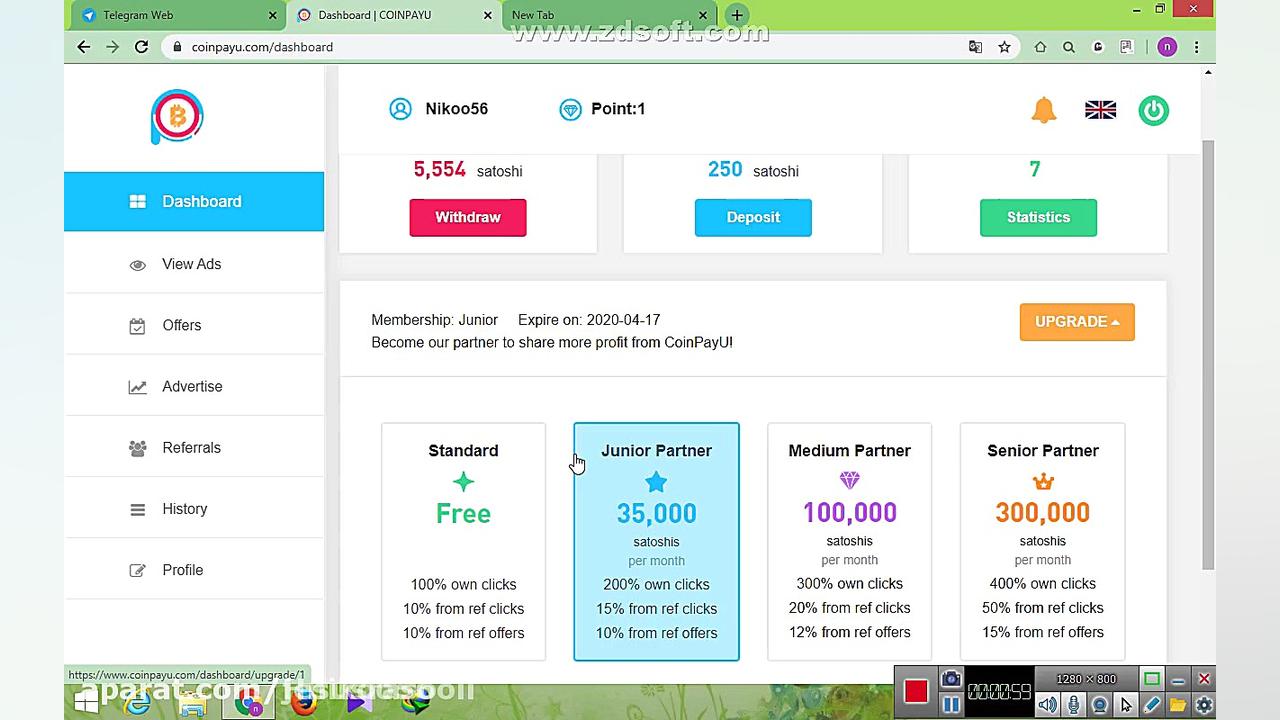Click the username Nikoo56
Viewport: 1280px width, 720px height.
[x=456, y=109]
